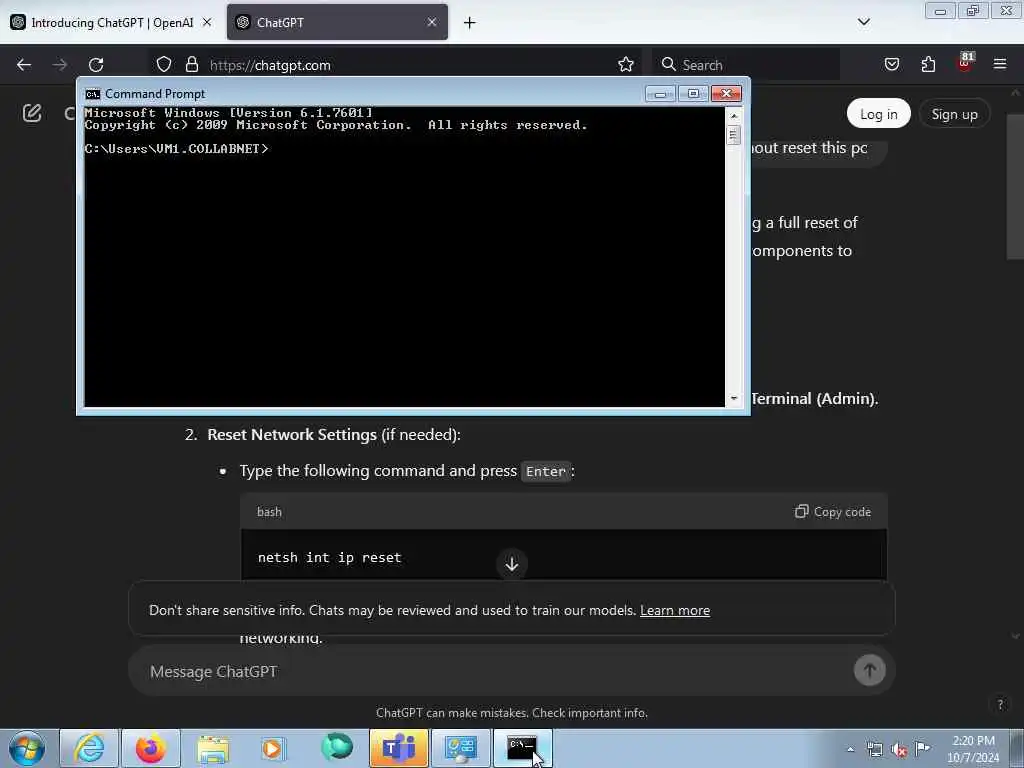Close the Introducing ChatGPT tab
Image resolution: width=1024 pixels, height=768 pixels.
[x=207, y=22]
